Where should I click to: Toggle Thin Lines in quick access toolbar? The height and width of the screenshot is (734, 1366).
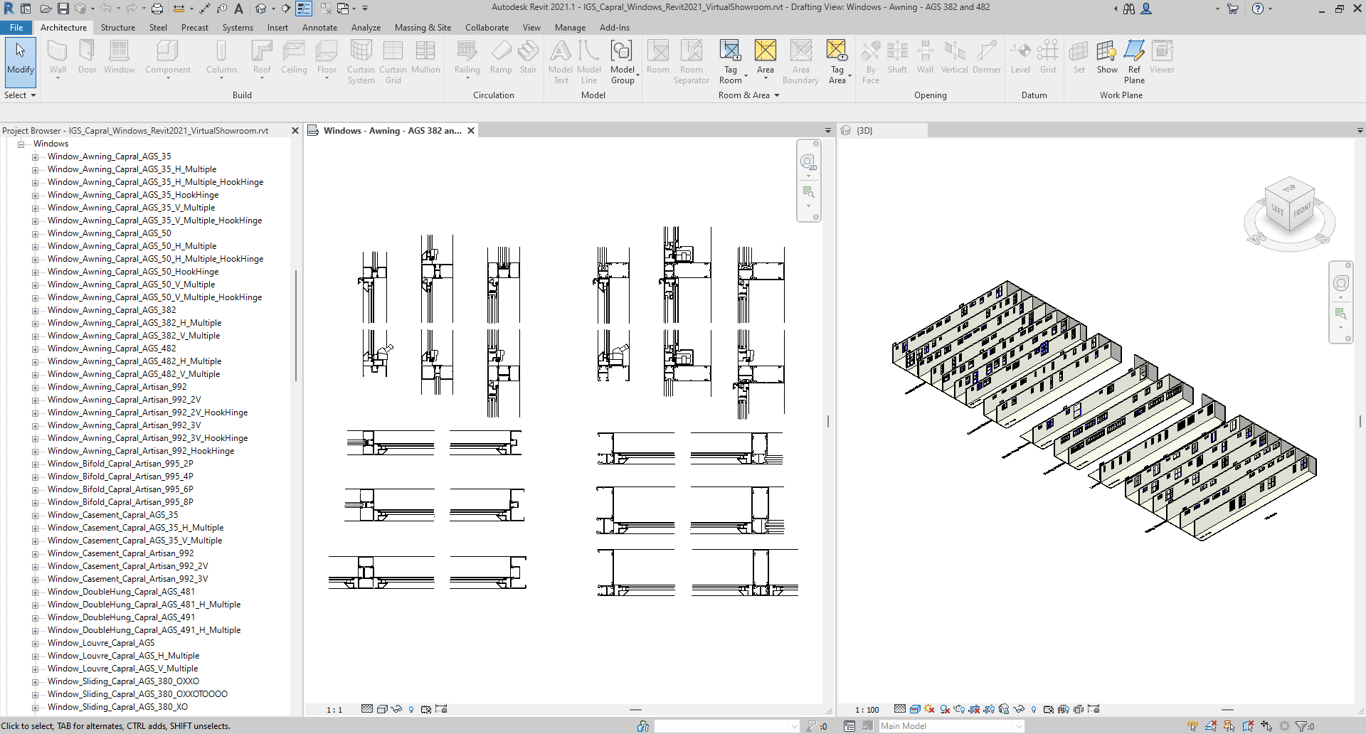tap(304, 9)
